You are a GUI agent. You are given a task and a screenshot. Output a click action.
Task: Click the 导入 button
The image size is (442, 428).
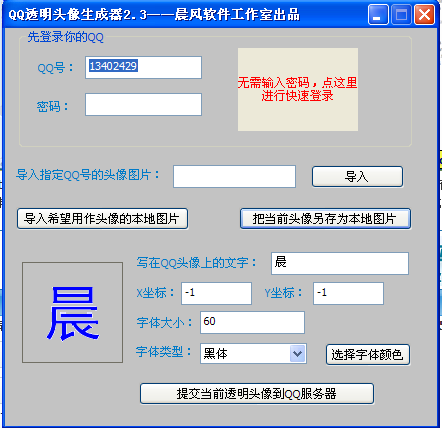pyautogui.click(x=357, y=176)
